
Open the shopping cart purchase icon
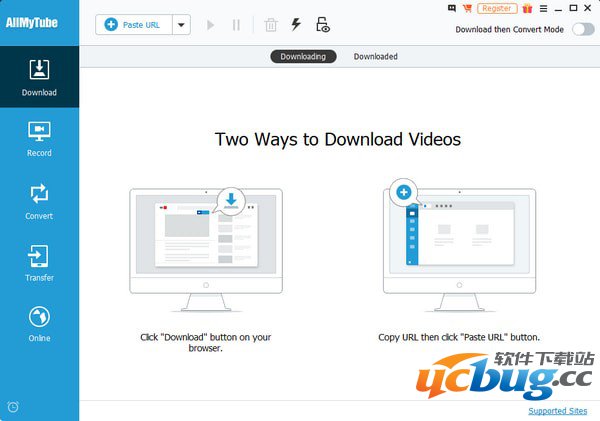click(x=464, y=8)
